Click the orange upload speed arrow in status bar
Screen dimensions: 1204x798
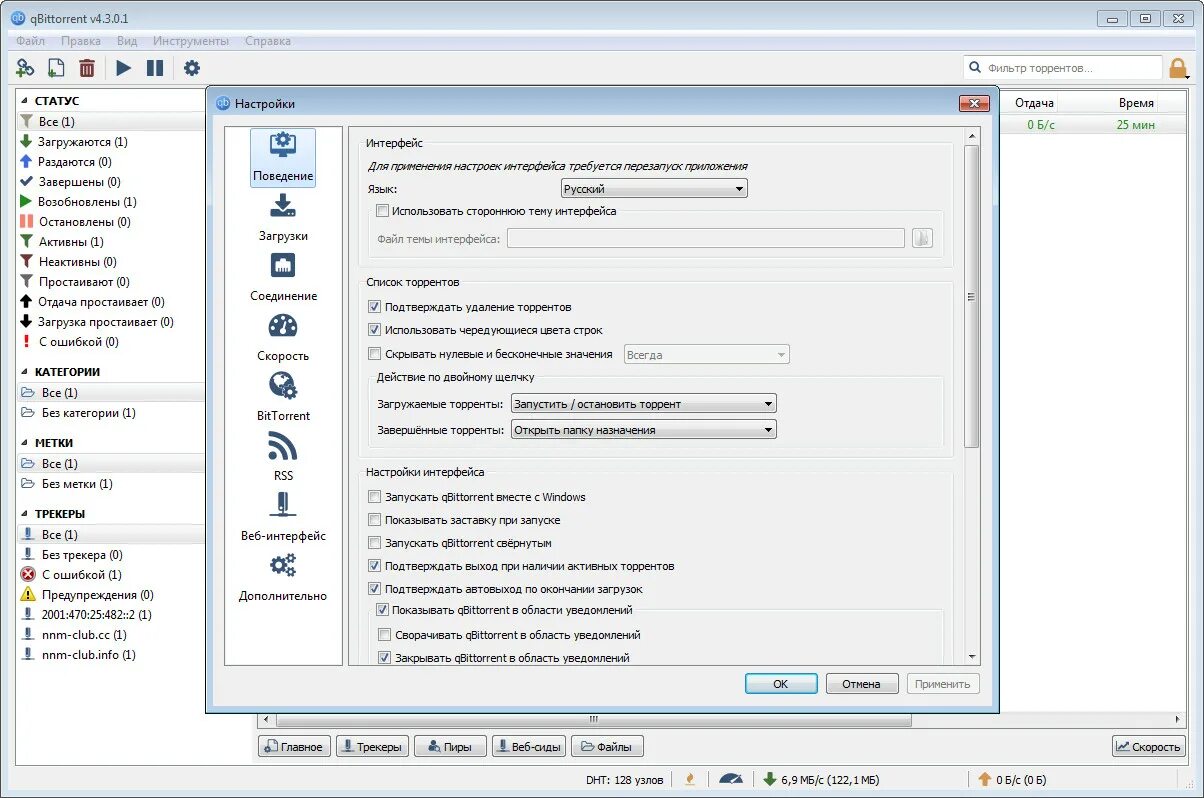coord(984,779)
